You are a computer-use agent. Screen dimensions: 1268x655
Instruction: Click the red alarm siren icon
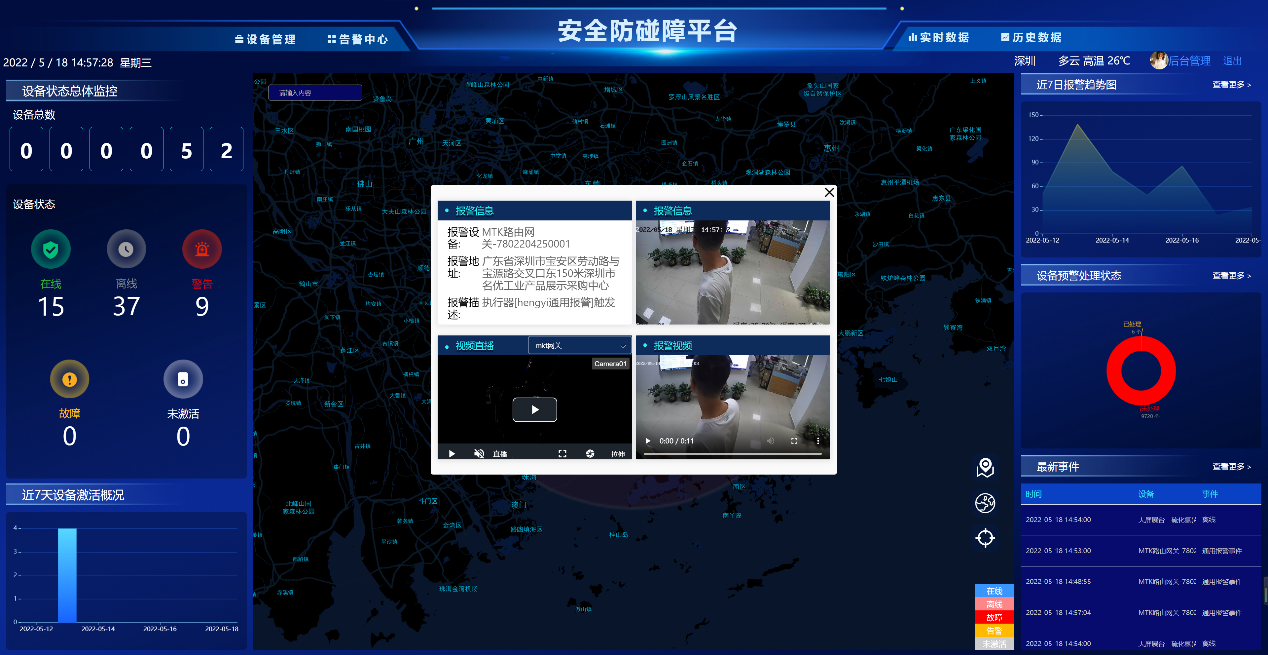tap(202, 249)
